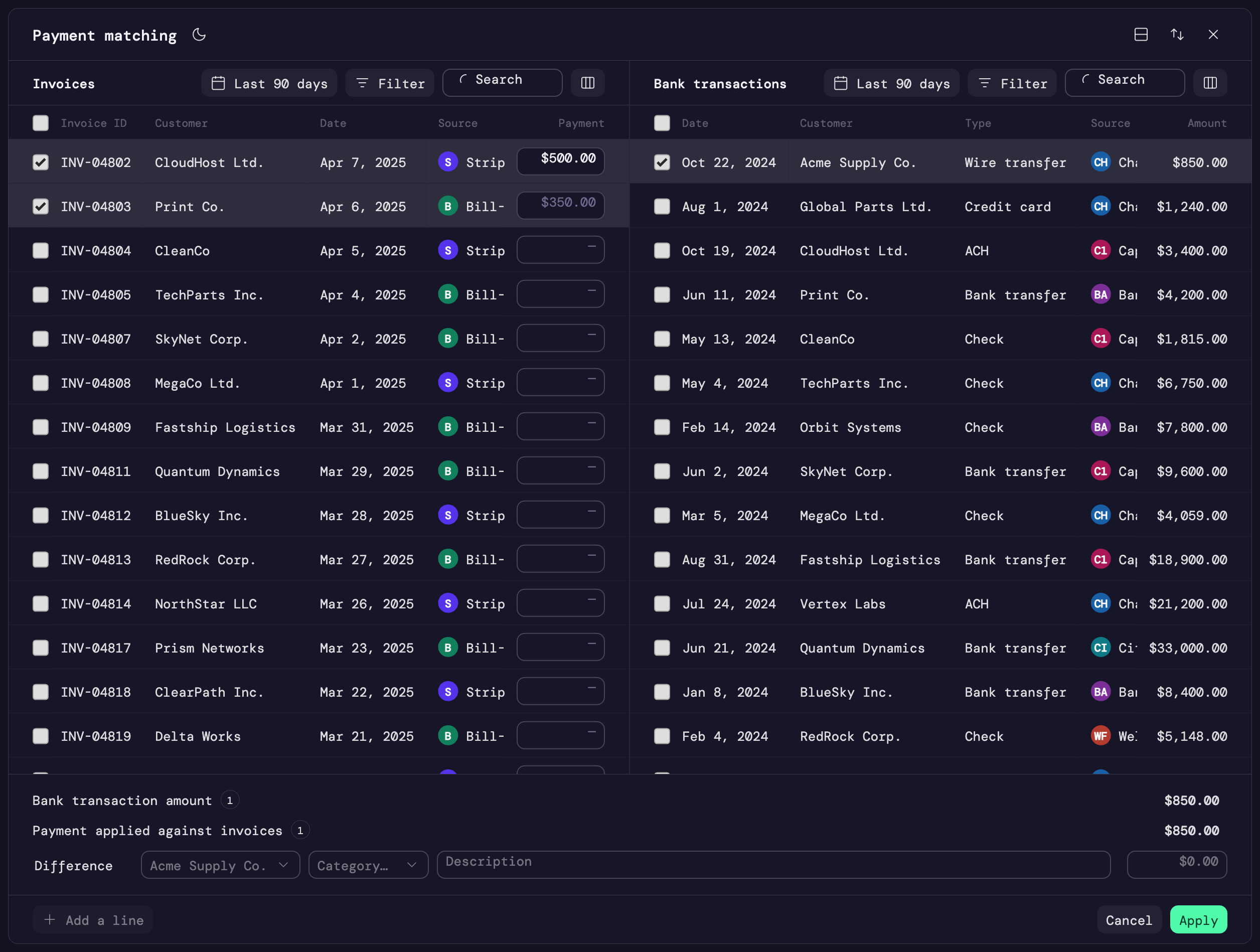Uncheck the Acme Supply Co. transaction
The width and height of the screenshot is (1260, 952).
click(x=662, y=163)
